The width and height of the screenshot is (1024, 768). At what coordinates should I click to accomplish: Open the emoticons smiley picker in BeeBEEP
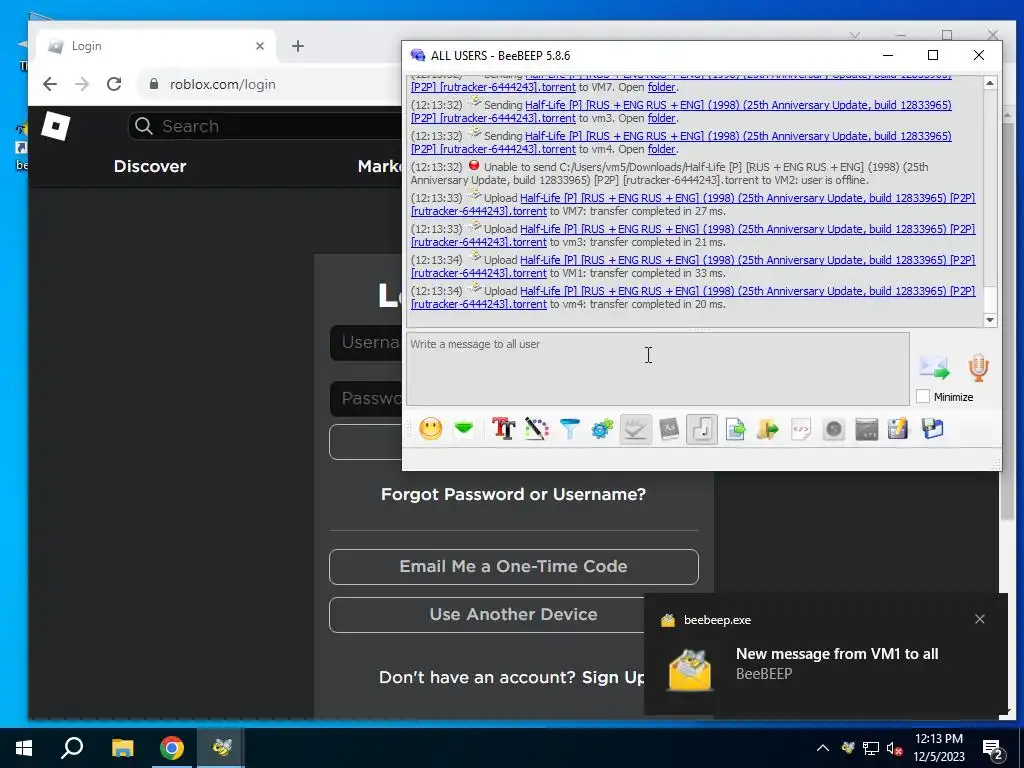click(x=430, y=429)
